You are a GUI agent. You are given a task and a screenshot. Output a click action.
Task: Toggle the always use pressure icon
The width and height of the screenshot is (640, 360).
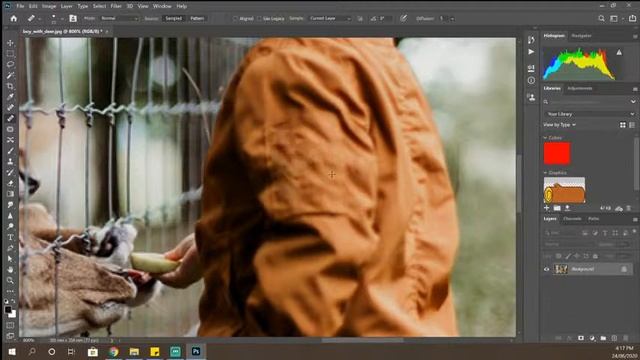[403, 18]
